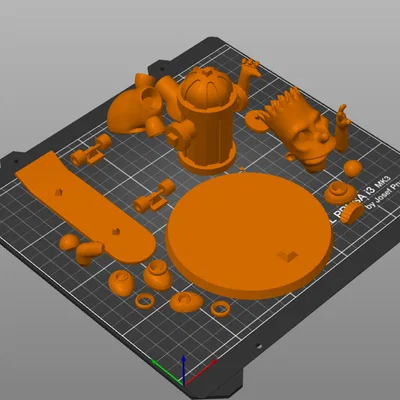Select the ridged semicircle part by Prusa text

click(353, 214)
